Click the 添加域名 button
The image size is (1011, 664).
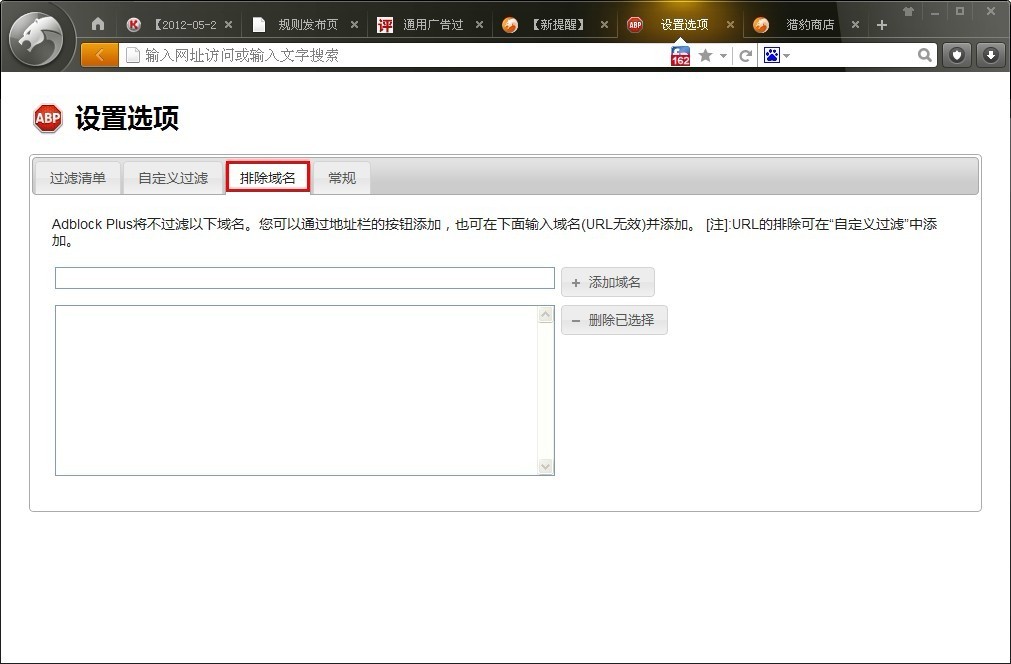point(608,282)
